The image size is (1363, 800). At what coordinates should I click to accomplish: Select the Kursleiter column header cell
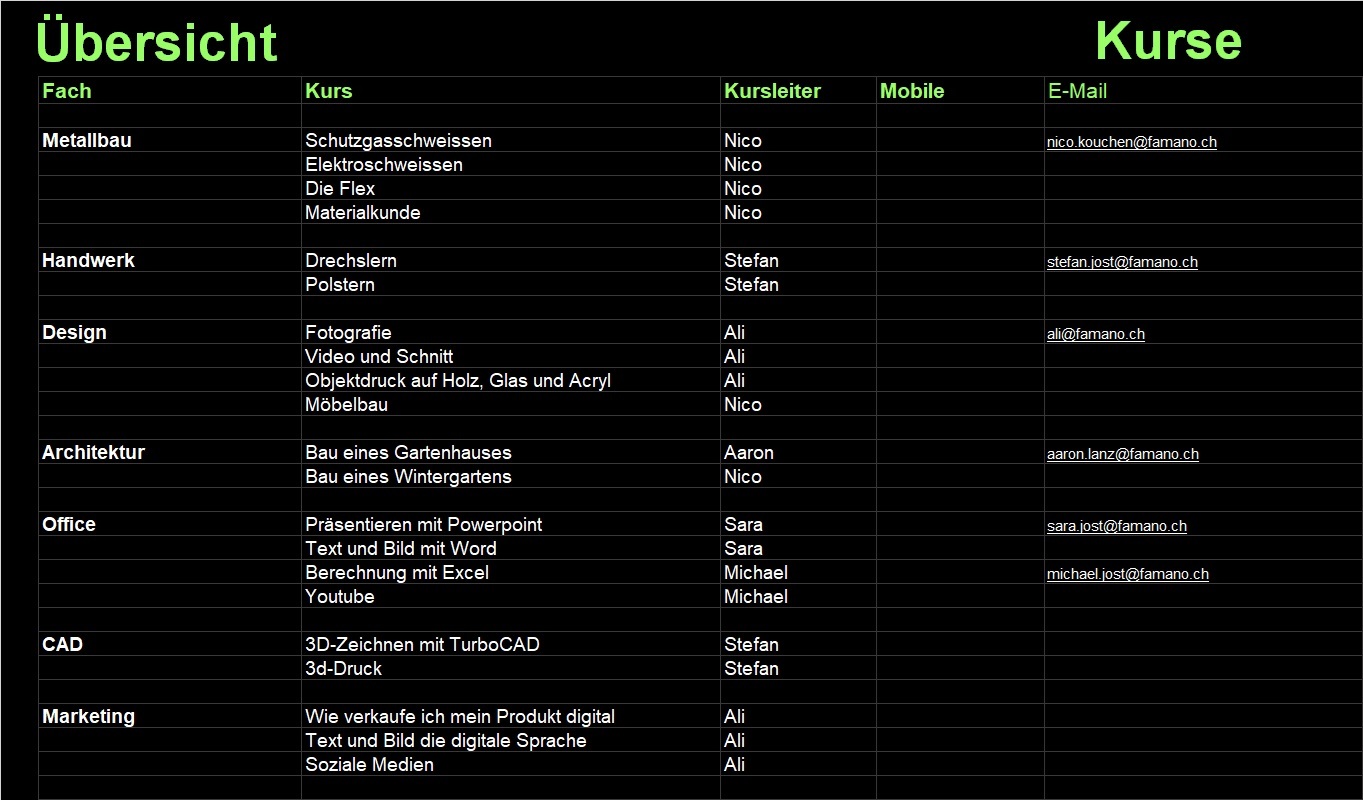772,91
